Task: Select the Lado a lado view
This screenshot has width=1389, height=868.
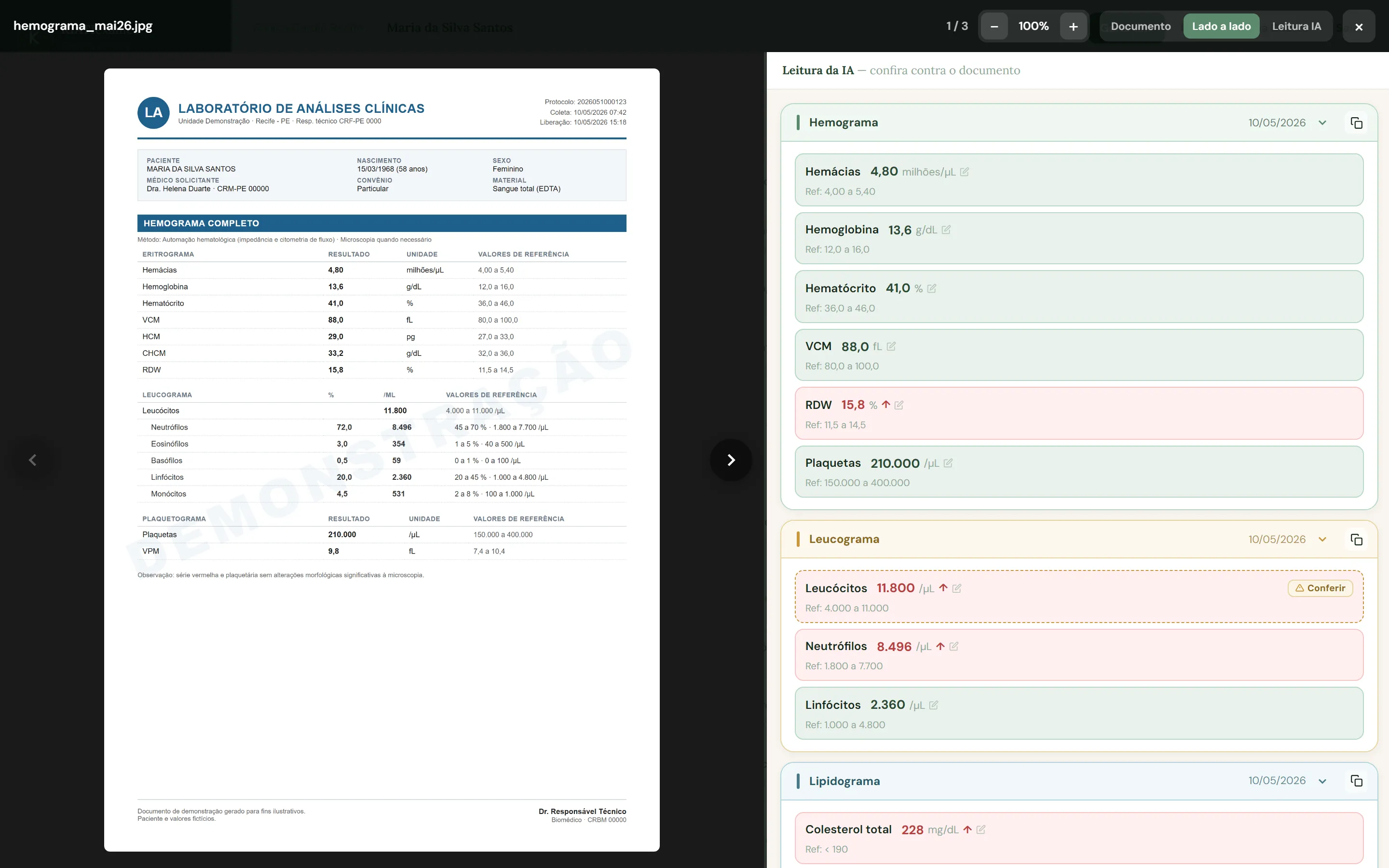Action: pyautogui.click(x=1221, y=27)
